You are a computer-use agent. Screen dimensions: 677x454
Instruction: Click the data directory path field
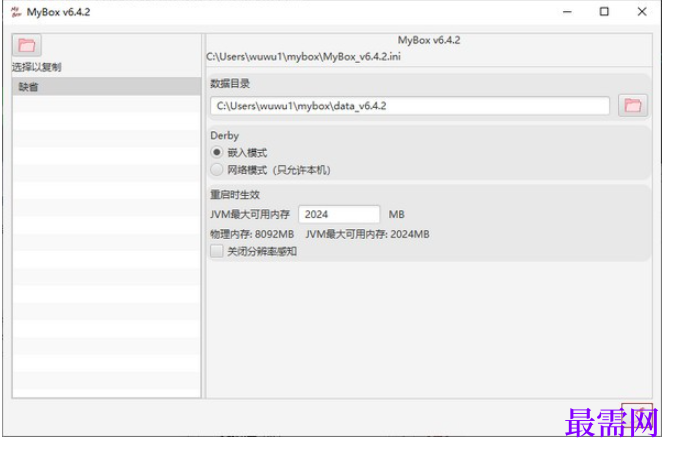pyautogui.click(x=410, y=106)
